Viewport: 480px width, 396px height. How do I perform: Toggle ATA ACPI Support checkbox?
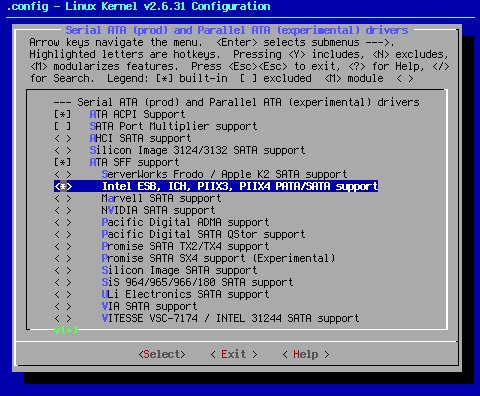click(x=63, y=114)
